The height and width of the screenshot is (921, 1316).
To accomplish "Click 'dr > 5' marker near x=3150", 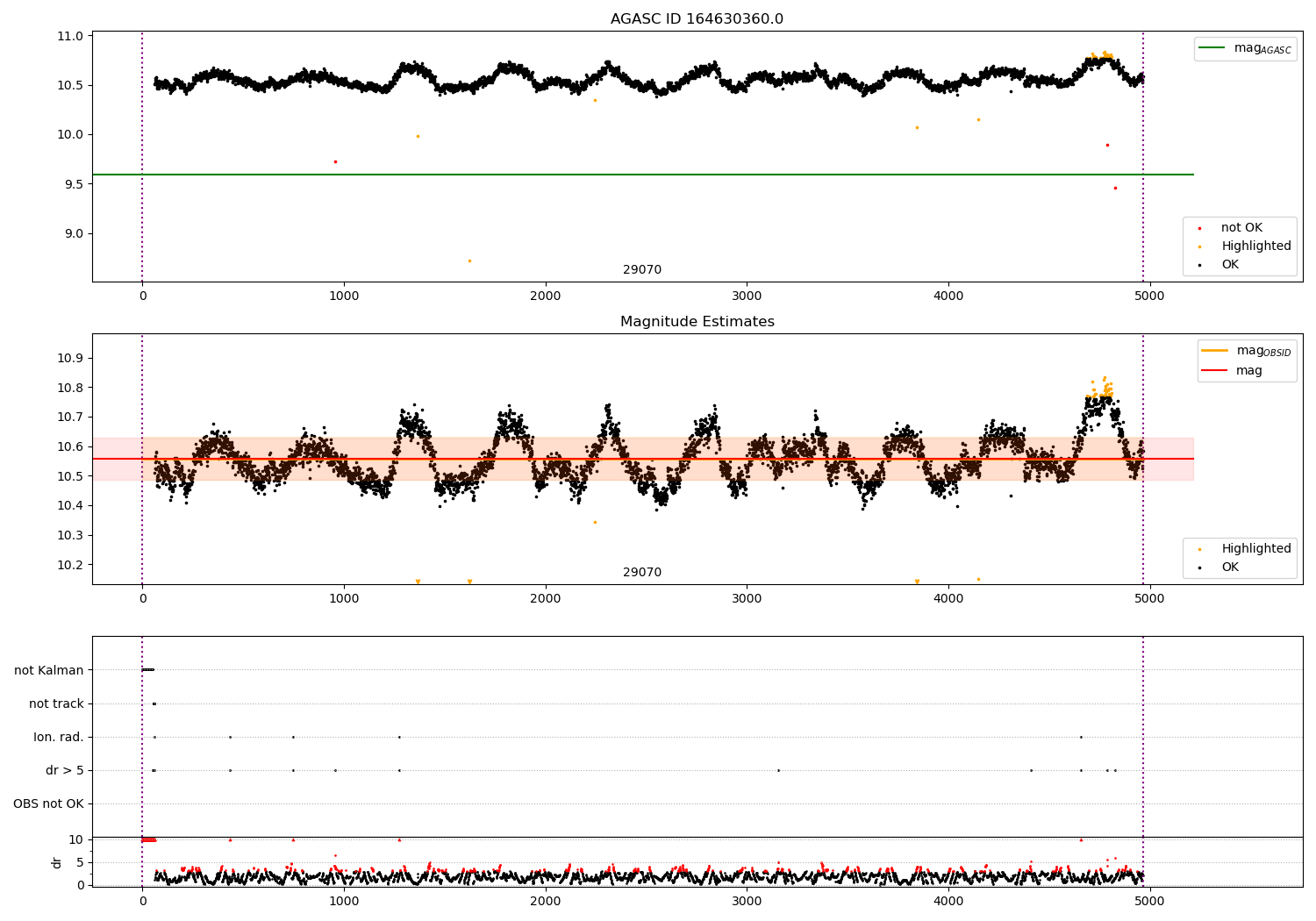I will click(778, 770).
